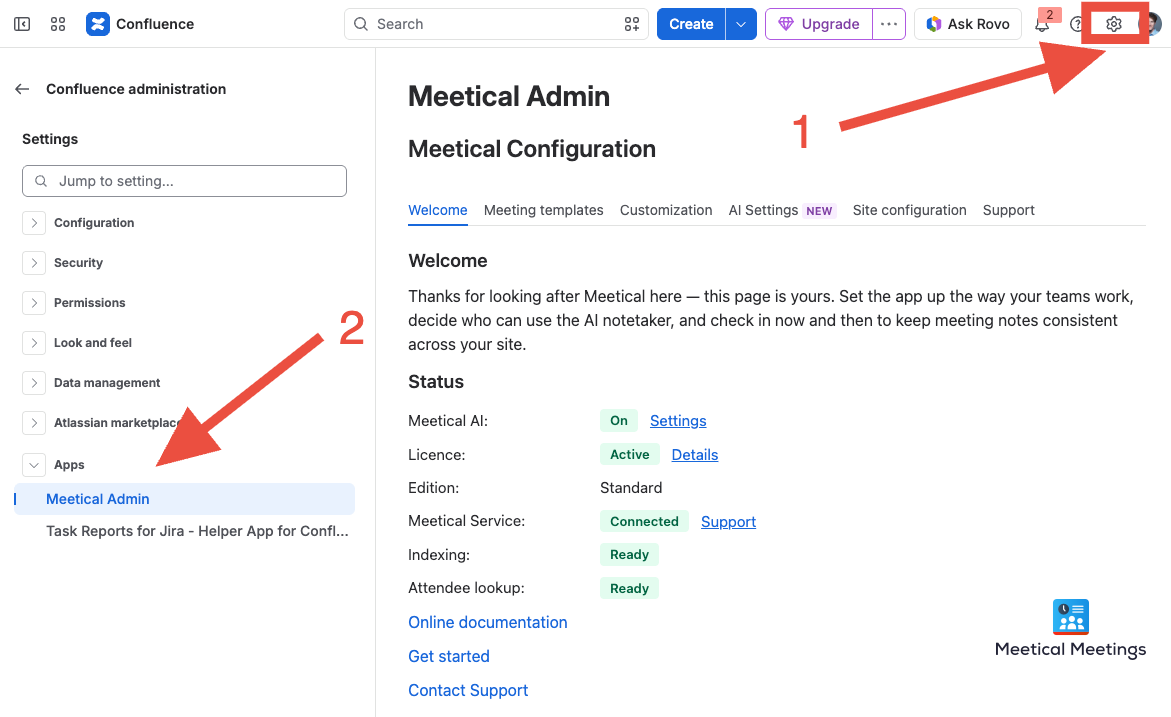1171x717 pixels.
Task: Click the 'Active' licence badge
Action: click(630, 454)
